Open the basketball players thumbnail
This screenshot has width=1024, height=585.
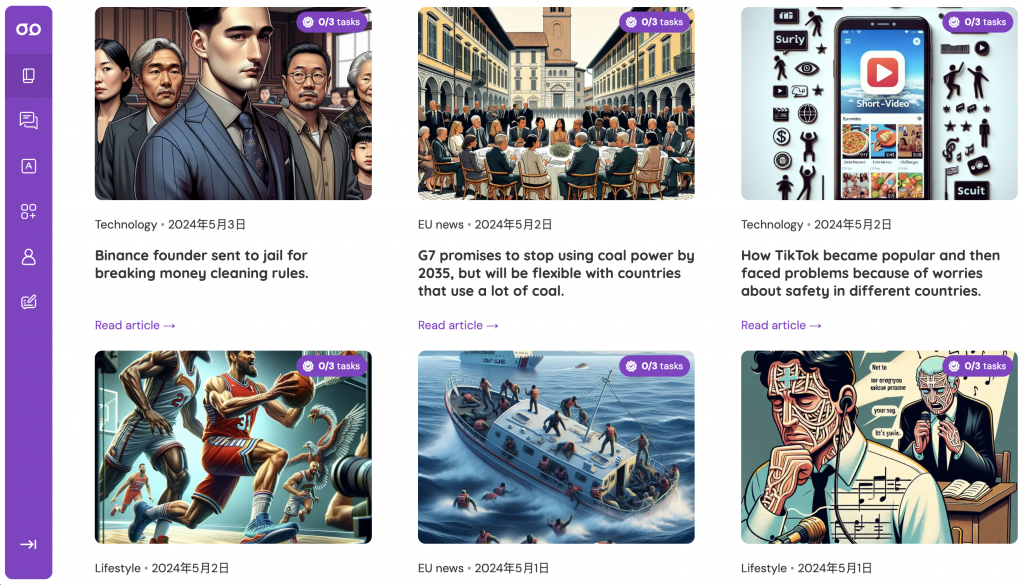pyautogui.click(x=233, y=447)
